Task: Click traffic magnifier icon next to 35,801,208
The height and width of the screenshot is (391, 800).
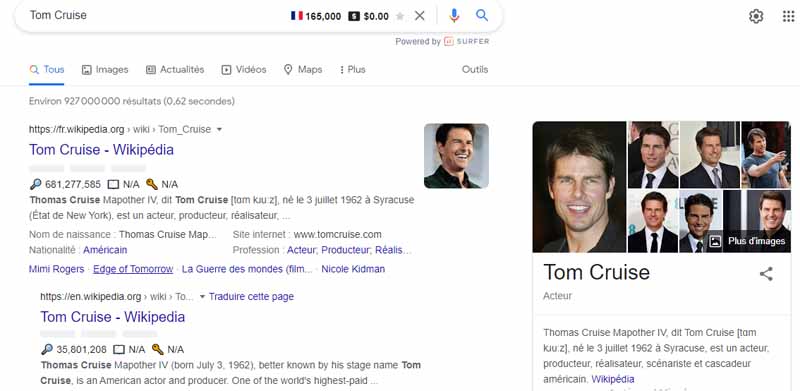Action: [46, 350]
